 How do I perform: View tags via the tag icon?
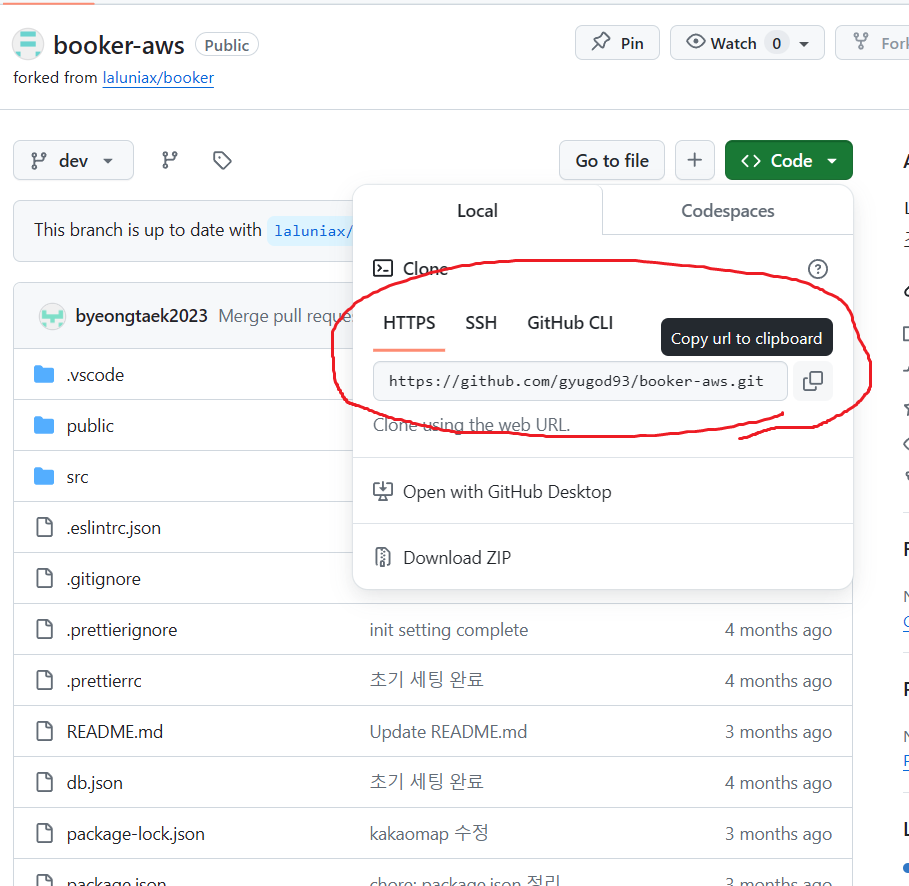222,160
